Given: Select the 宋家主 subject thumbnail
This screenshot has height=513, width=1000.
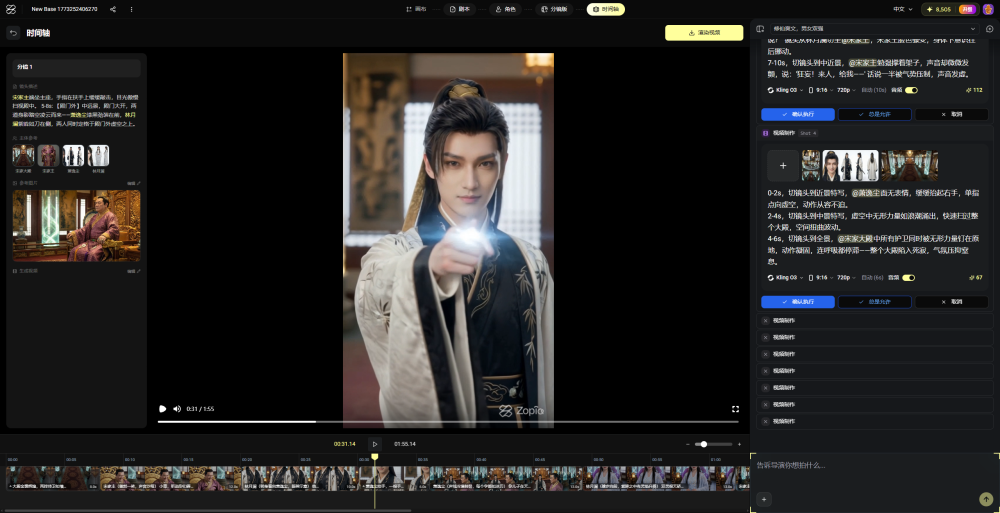Looking at the screenshot, I should [48, 156].
